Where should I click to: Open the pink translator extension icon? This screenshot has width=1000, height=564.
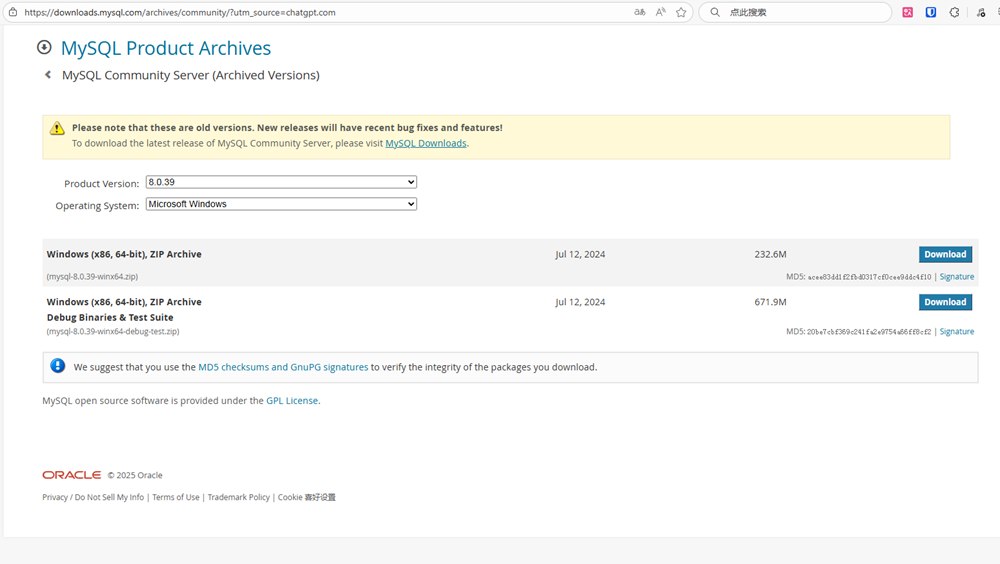tap(908, 12)
